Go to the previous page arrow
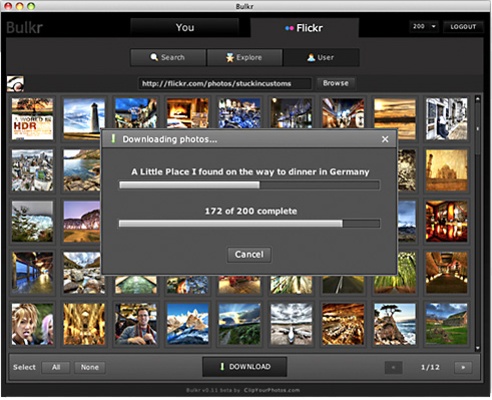492x400 pixels. click(x=393, y=367)
